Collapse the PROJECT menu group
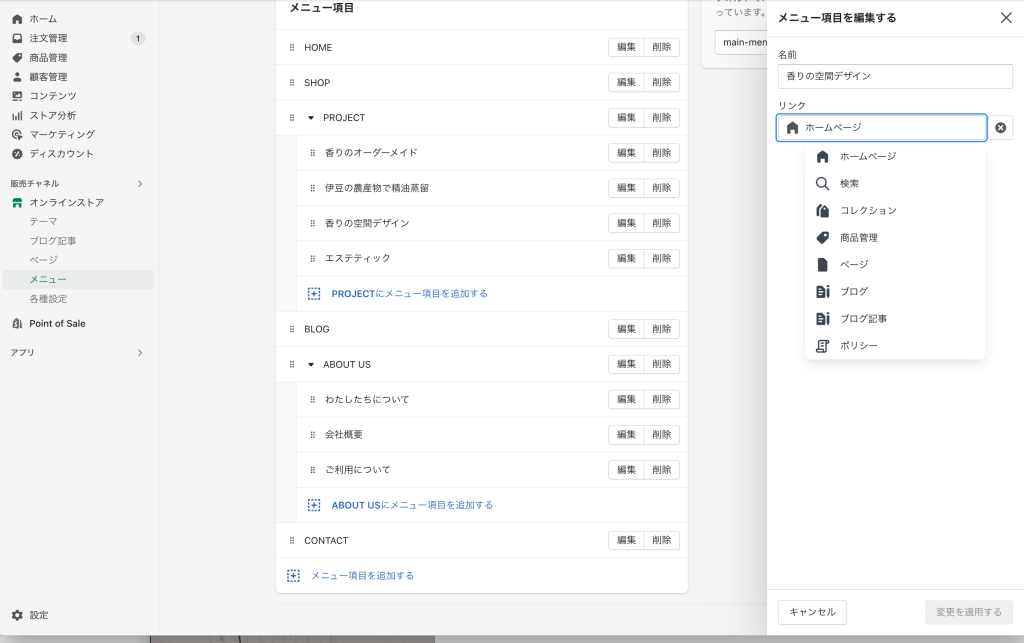 [311, 118]
